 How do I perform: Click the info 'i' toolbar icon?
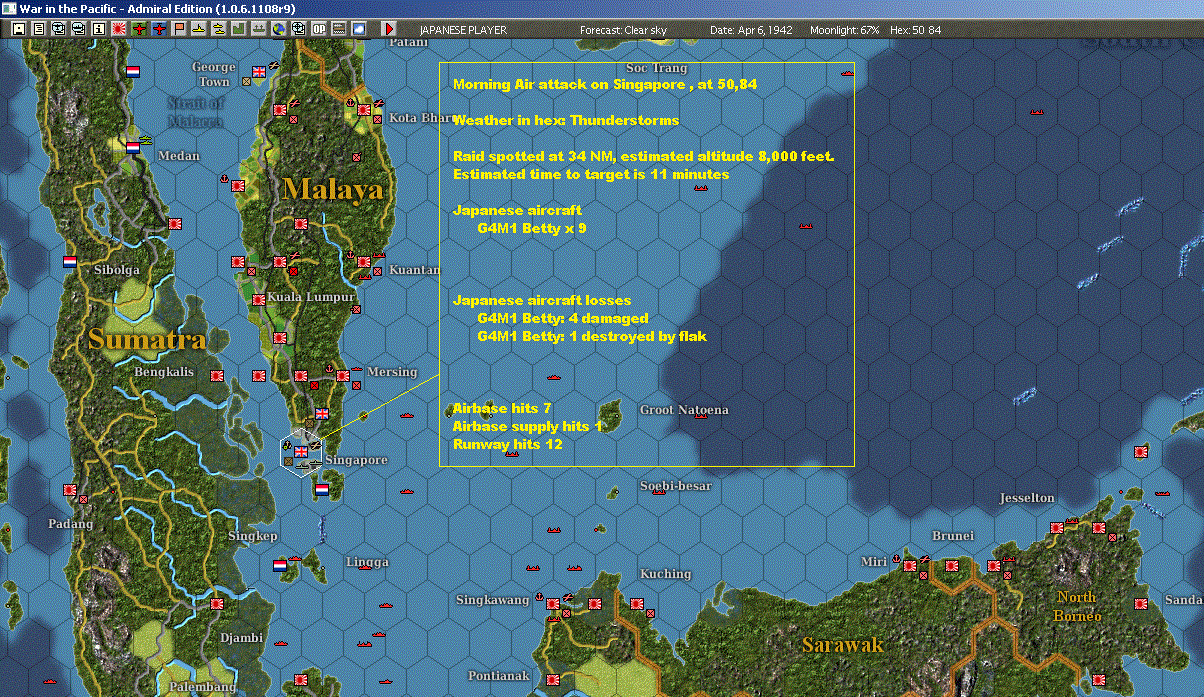99,30
